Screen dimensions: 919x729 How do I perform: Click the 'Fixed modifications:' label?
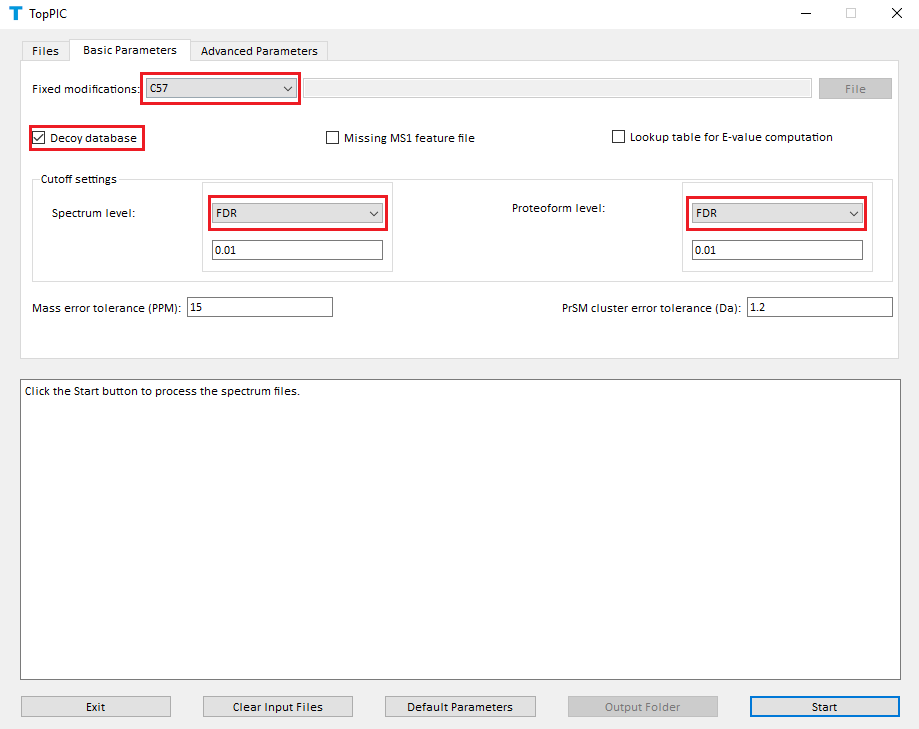[x=86, y=89]
